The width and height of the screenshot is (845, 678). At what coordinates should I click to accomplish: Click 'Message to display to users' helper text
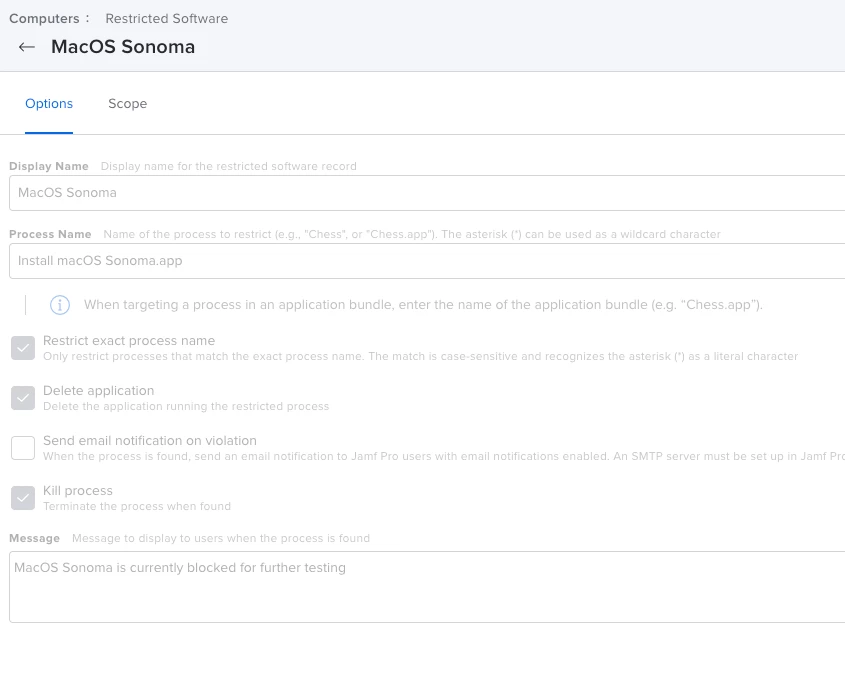click(x=221, y=538)
